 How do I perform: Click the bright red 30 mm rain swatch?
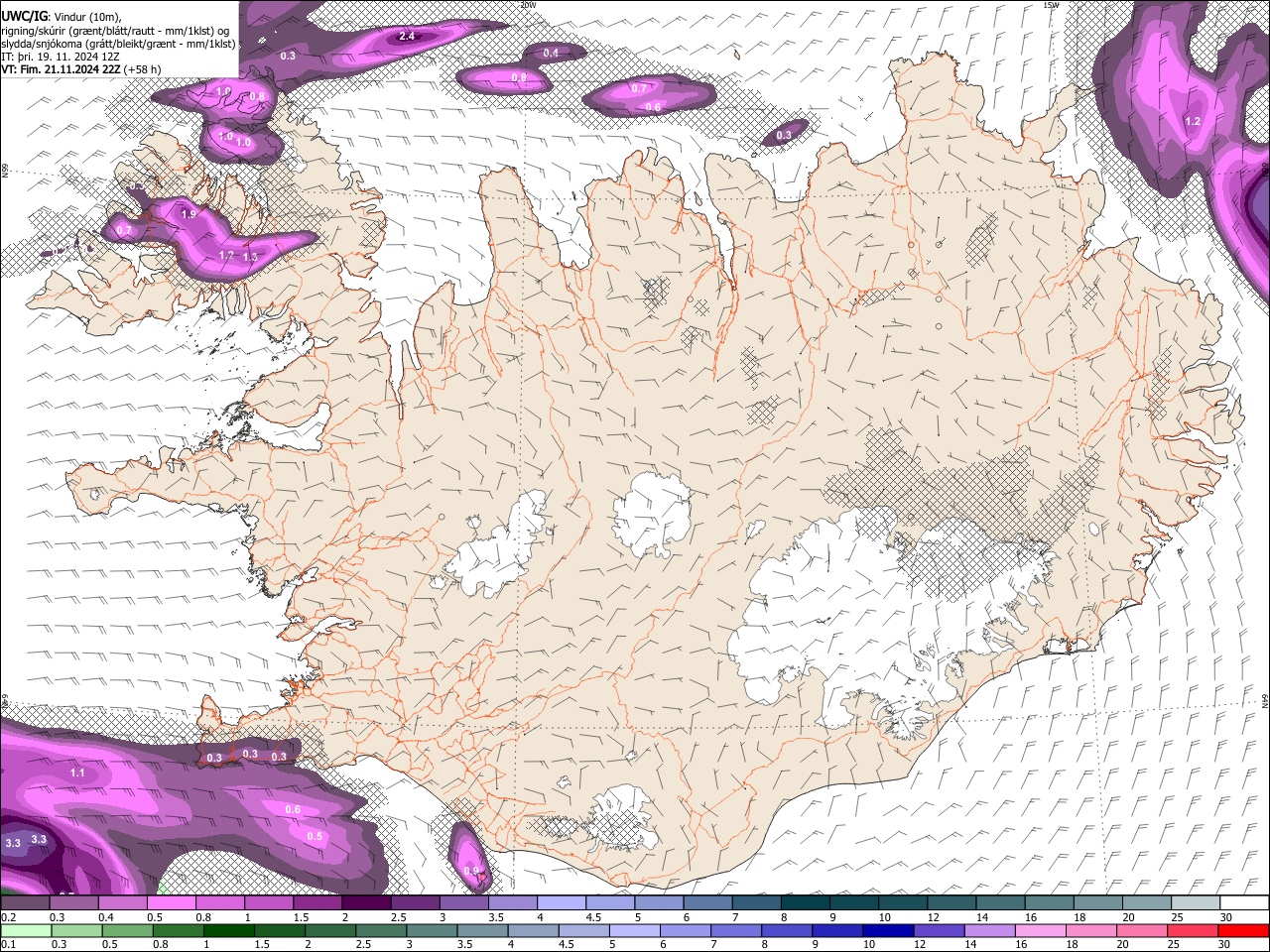point(1242,930)
